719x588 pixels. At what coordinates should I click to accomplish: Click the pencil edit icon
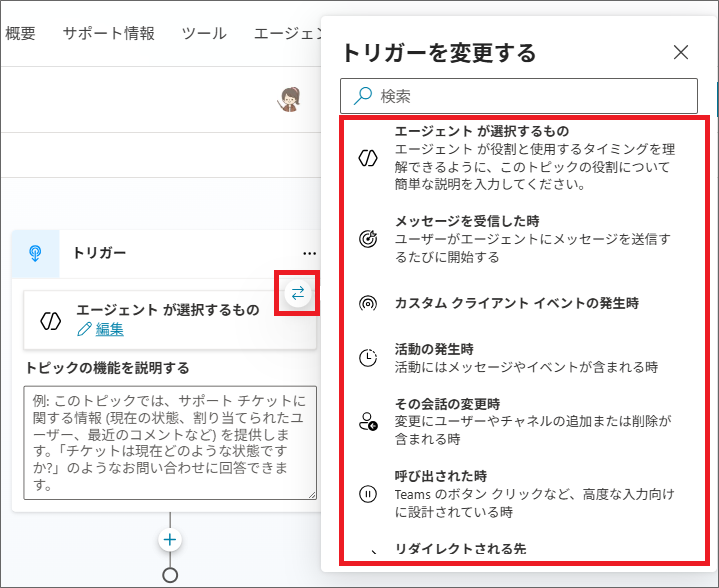point(84,329)
